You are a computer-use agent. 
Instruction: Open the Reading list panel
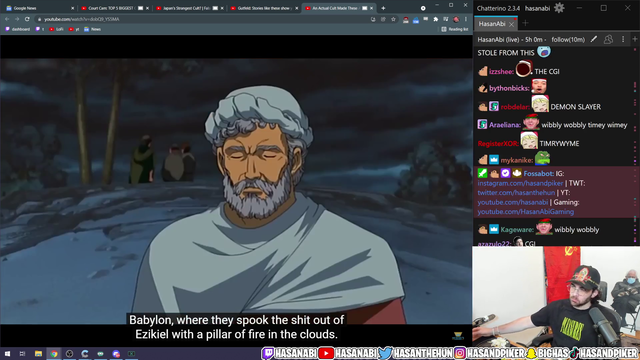click(455, 29)
